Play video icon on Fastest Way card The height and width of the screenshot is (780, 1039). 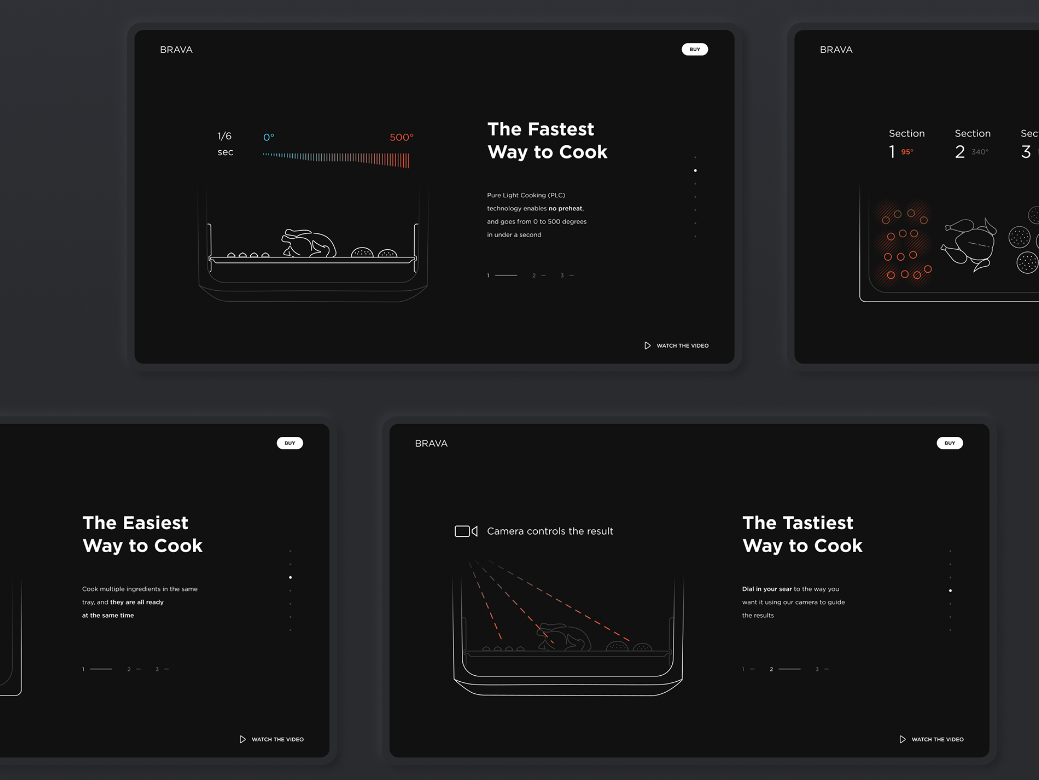(x=647, y=345)
